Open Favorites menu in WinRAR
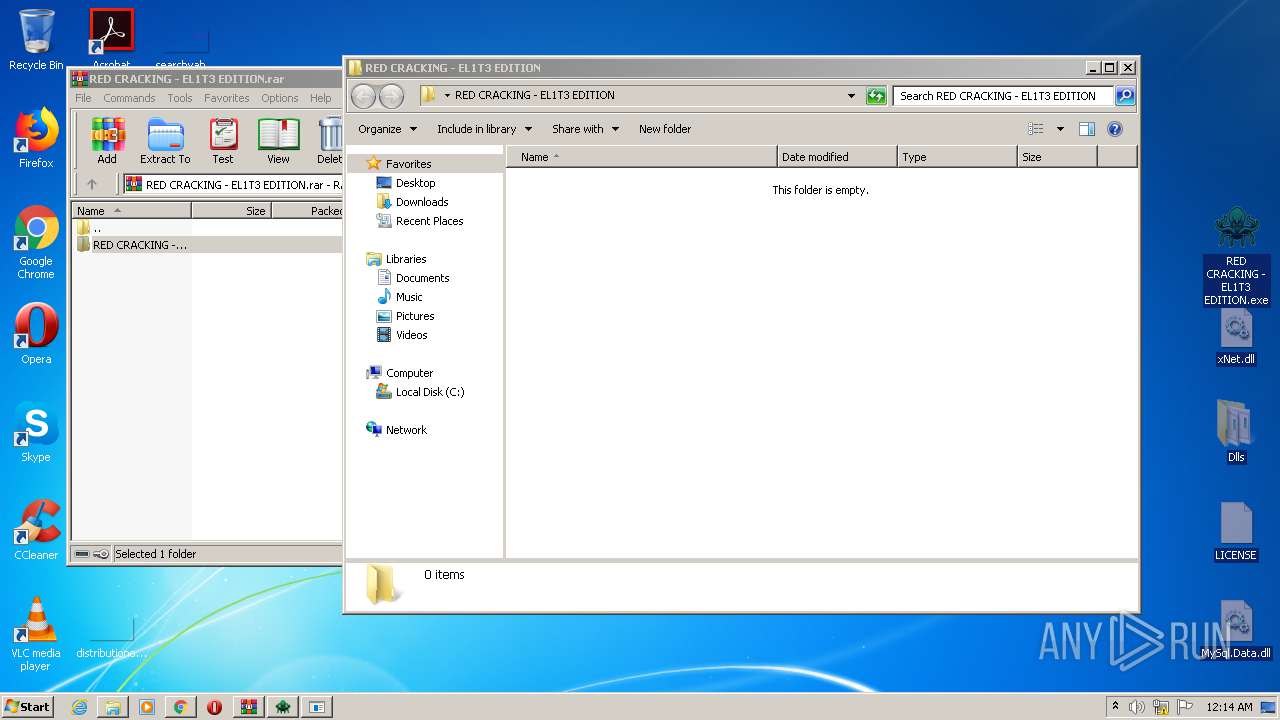The width and height of the screenshot is (1280, 720). click(227, 98)
